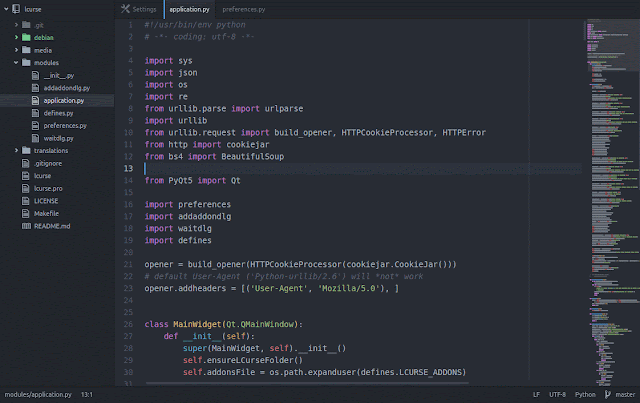The width and height of the screenshot is (640, 403).
Task: Click the horizontal scrollbar below the code
Action: (x=307, y=383)
